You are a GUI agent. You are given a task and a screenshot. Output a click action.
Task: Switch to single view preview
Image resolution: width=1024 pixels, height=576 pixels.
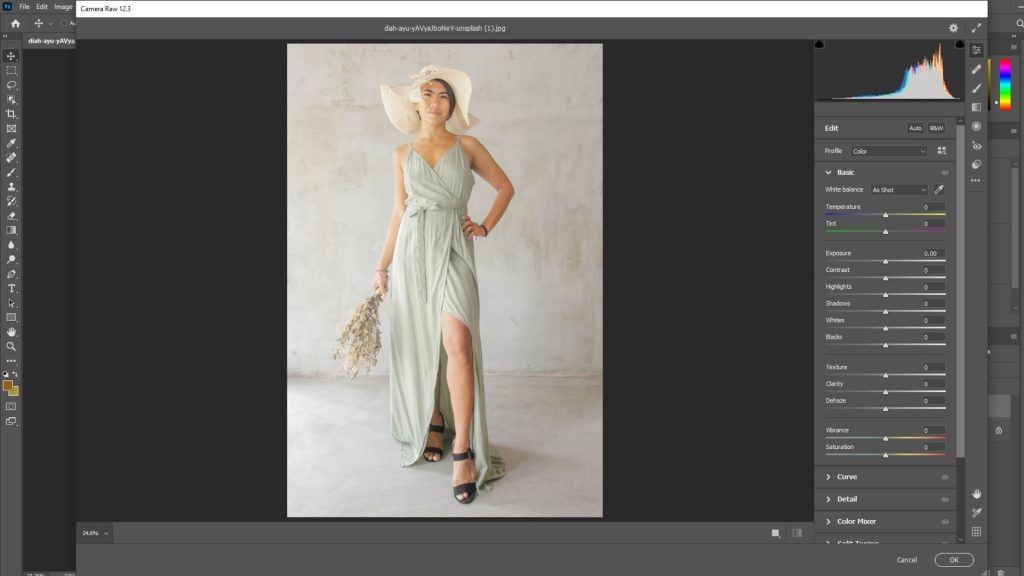[776, 533]
